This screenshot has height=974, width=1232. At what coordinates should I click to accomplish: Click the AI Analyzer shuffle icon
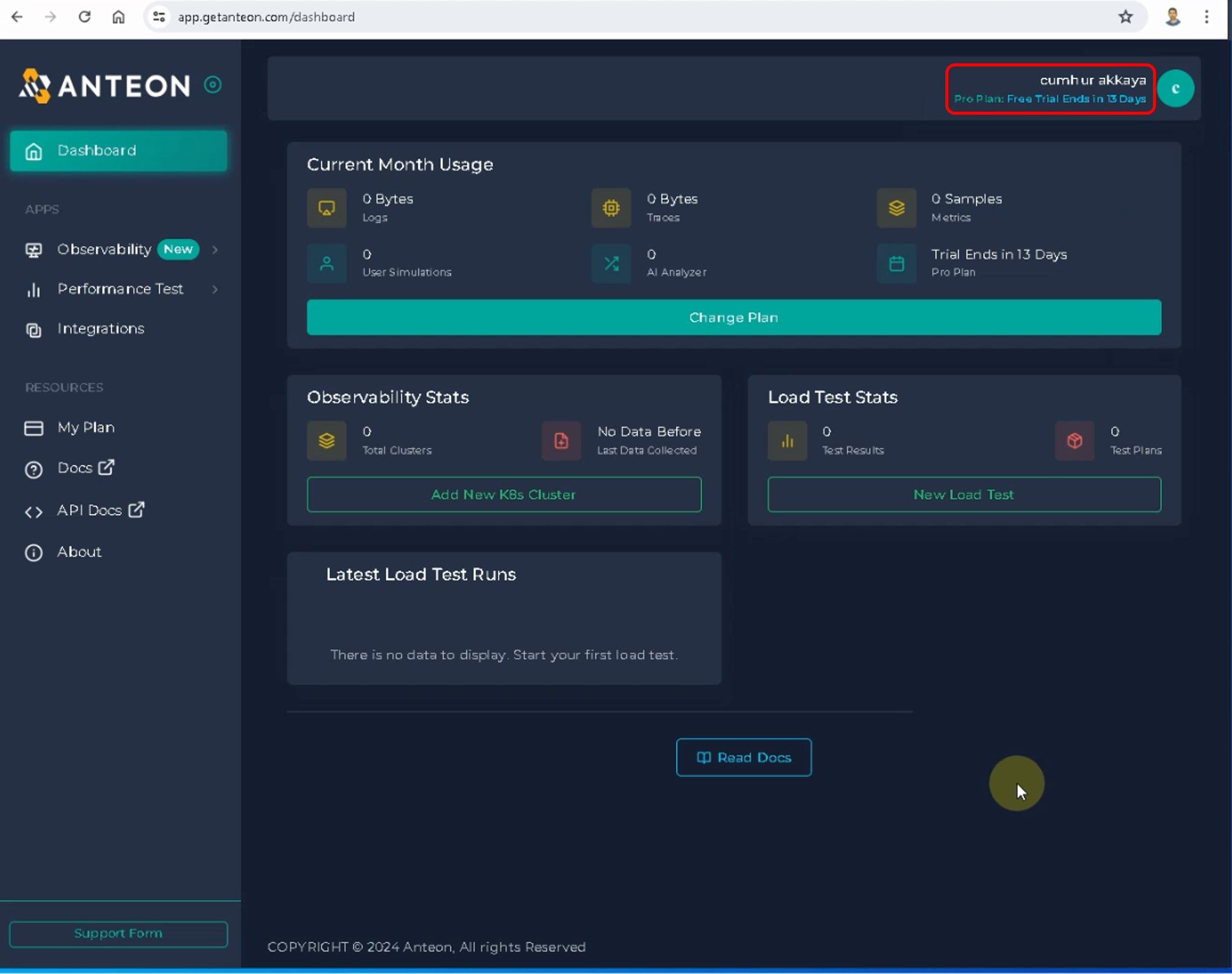click(611, 263)
